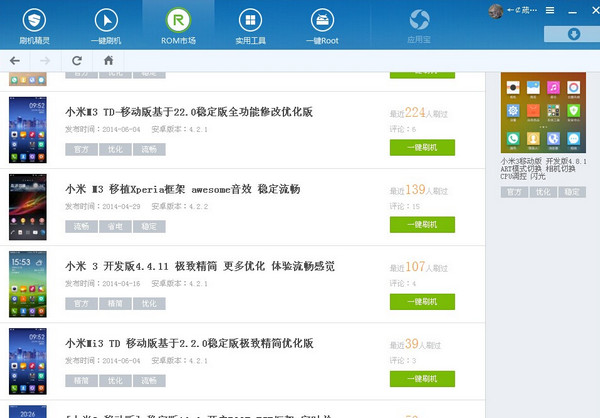This screenshot has height=418, width=600.
Task: Click the username next to the avatar
Action: pyautogui.click(x=522, y=10)
